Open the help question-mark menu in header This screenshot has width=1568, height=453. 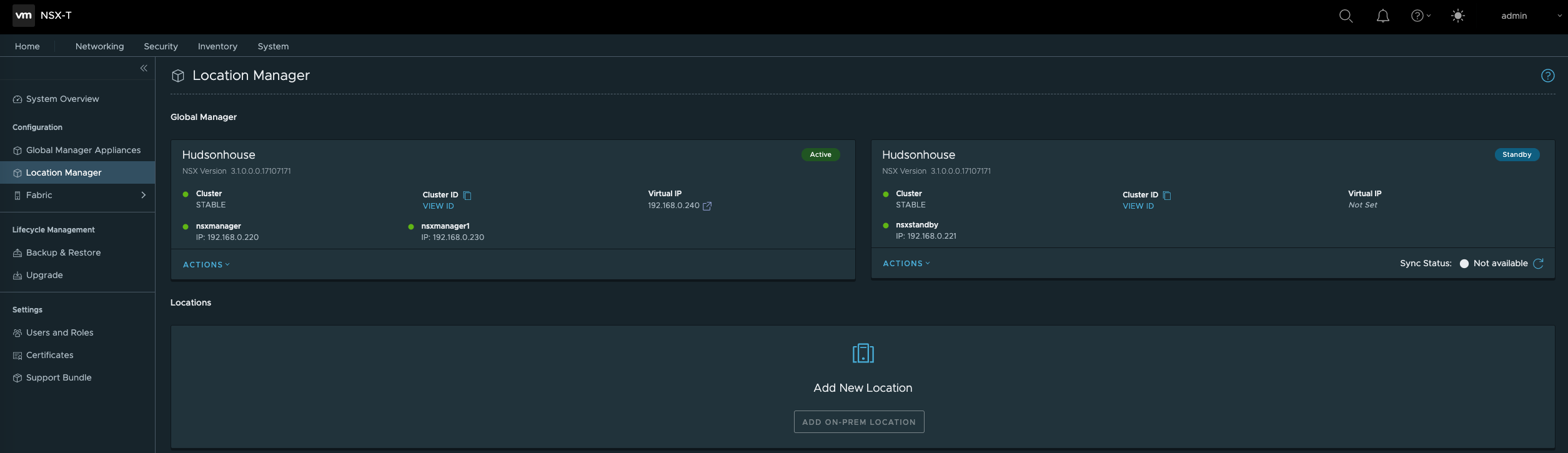point(1421,16)
